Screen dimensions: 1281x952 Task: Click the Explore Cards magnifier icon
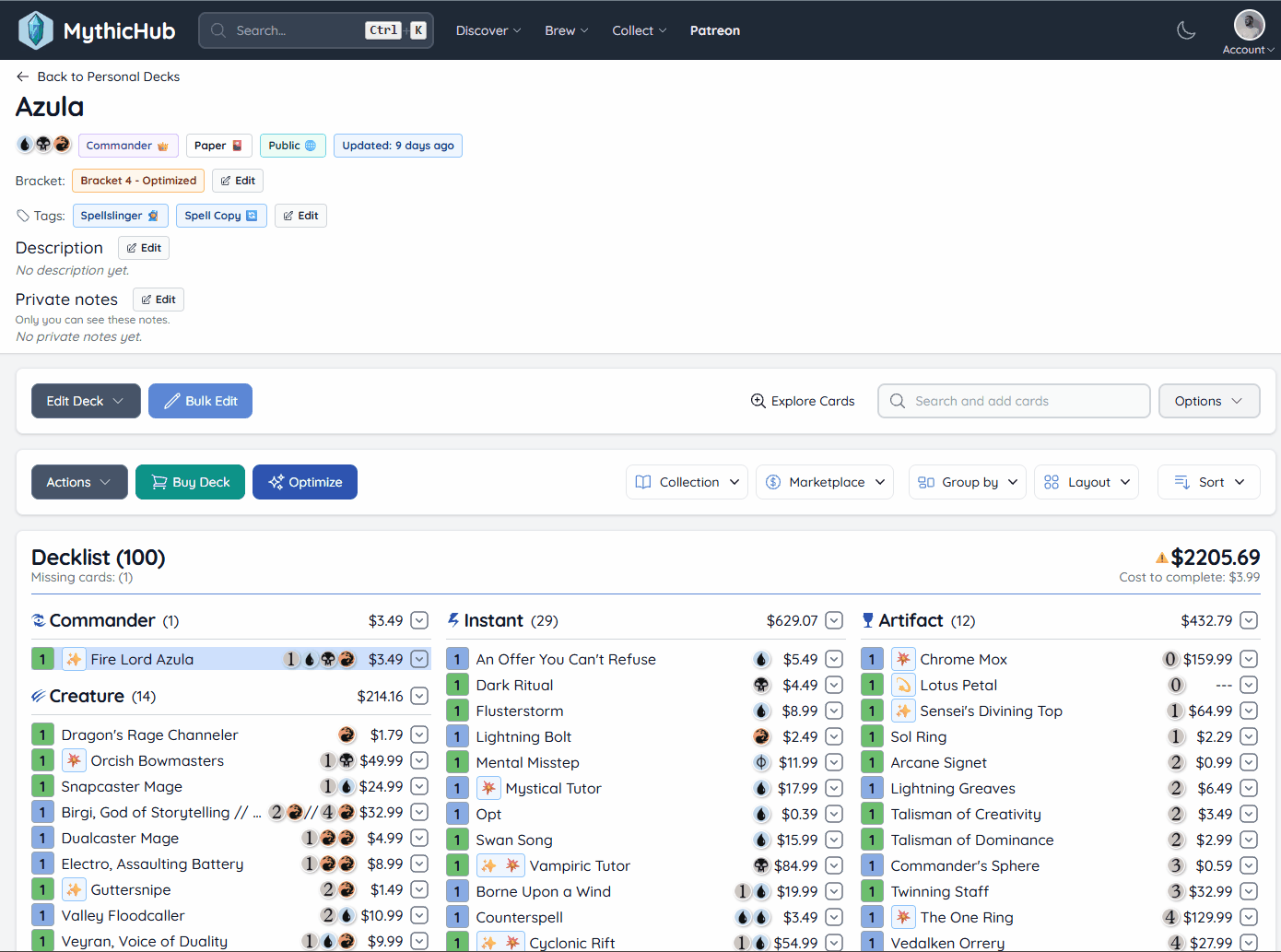(758, 401)
